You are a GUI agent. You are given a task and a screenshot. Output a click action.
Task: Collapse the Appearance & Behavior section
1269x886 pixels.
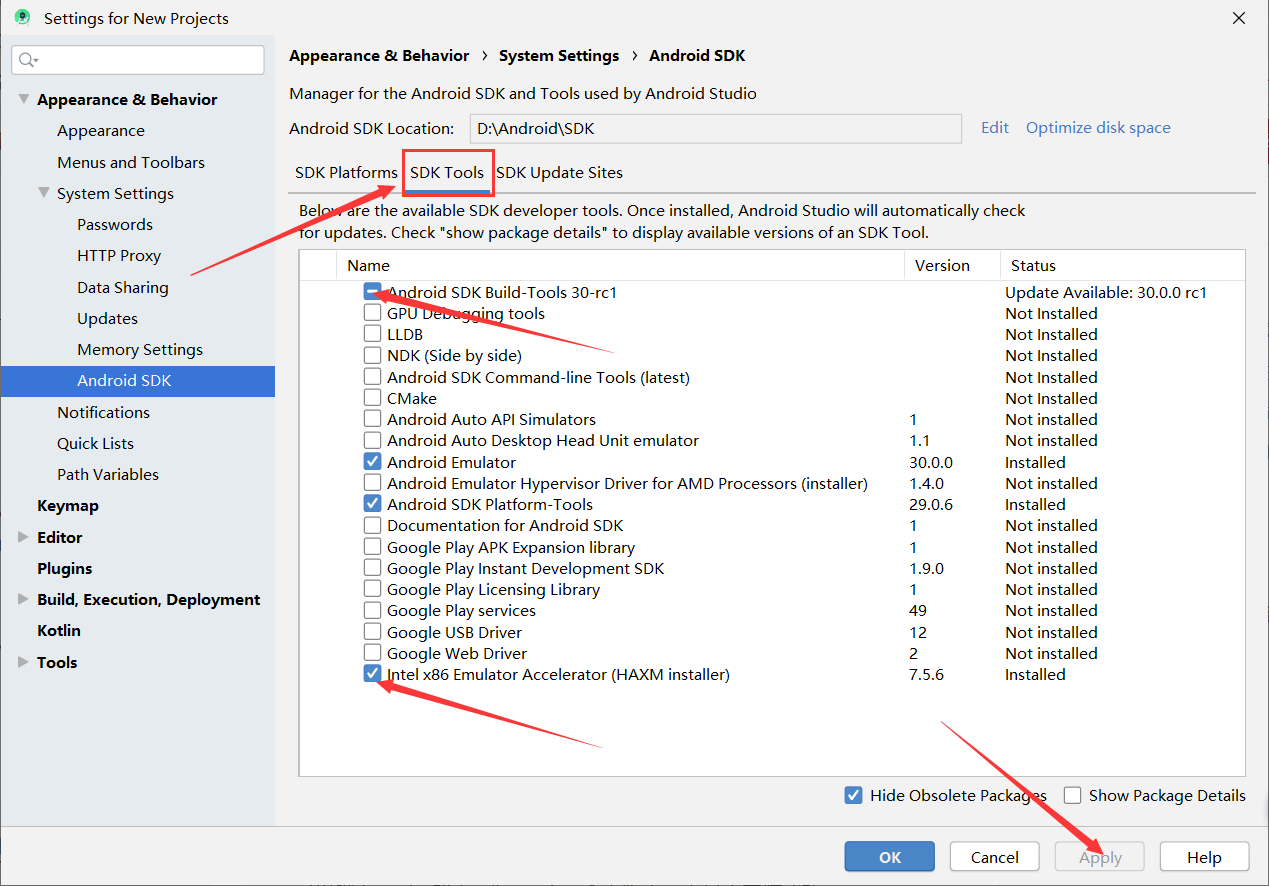[24, 98]
